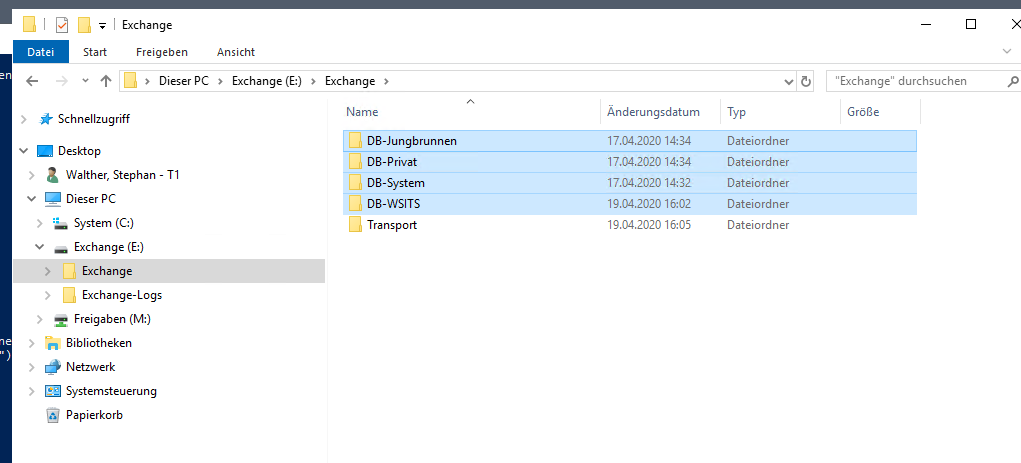Screen dimensions: 1021x463
Task: Select Desktop in the navigation pane
Action: pos(79,151)
